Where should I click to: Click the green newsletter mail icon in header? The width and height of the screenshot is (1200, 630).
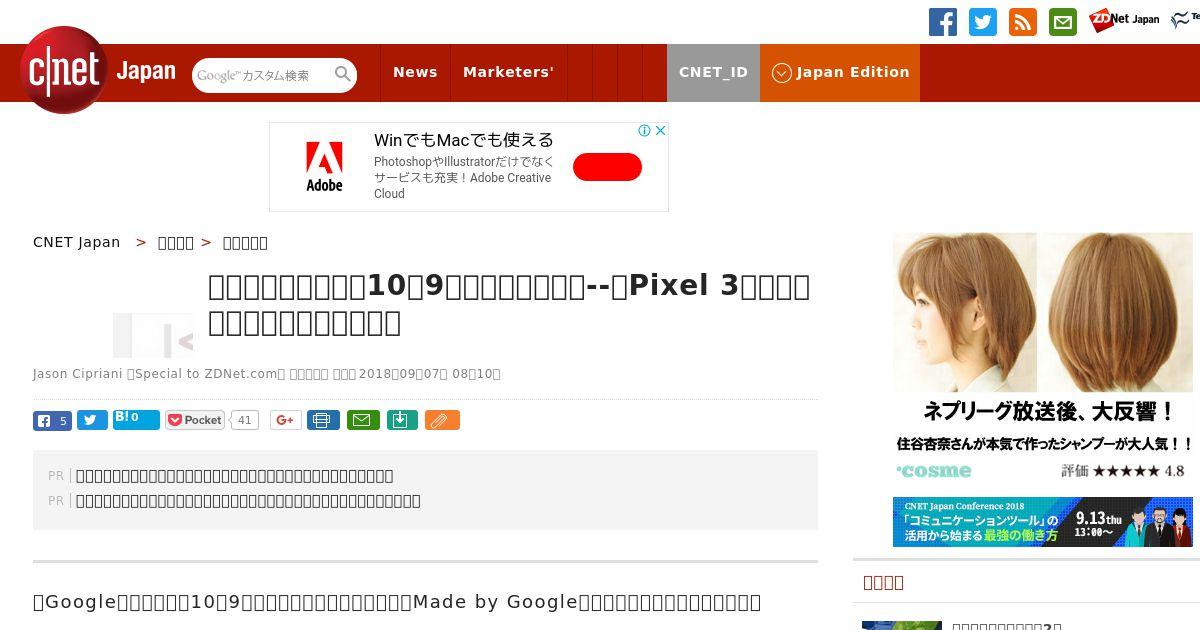click(1062, 22)
